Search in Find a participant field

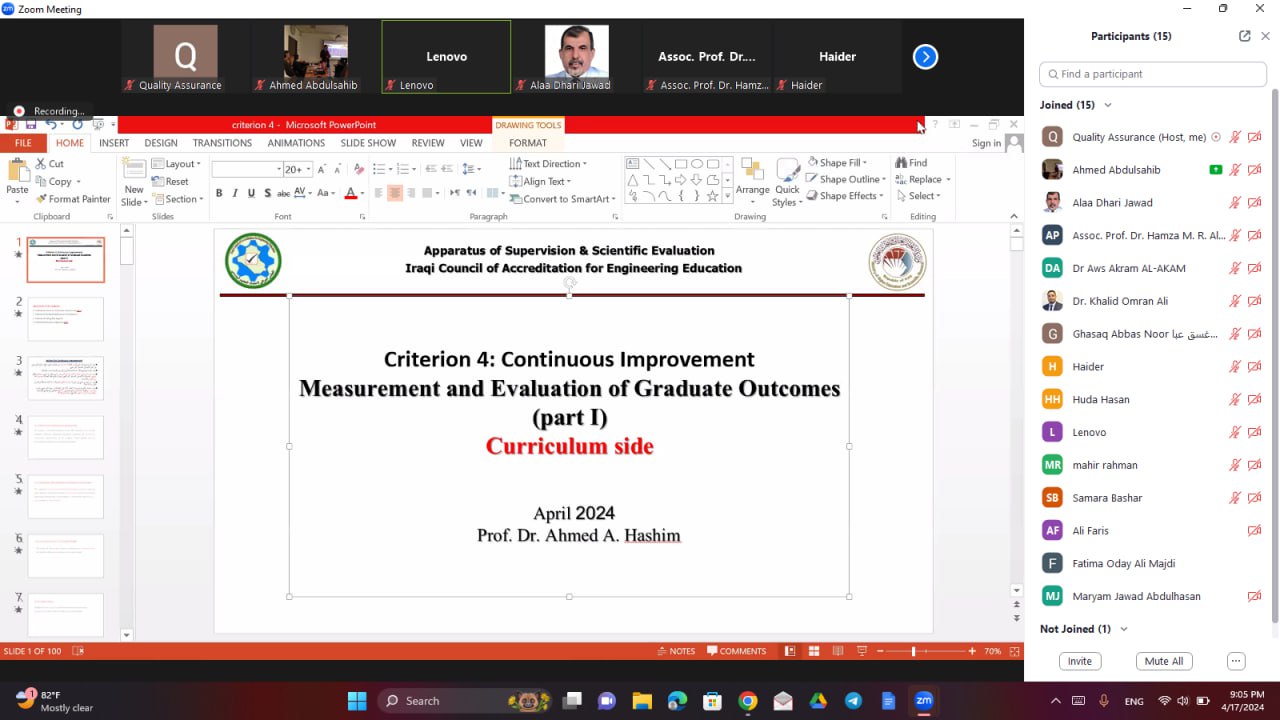[1153, 74]
